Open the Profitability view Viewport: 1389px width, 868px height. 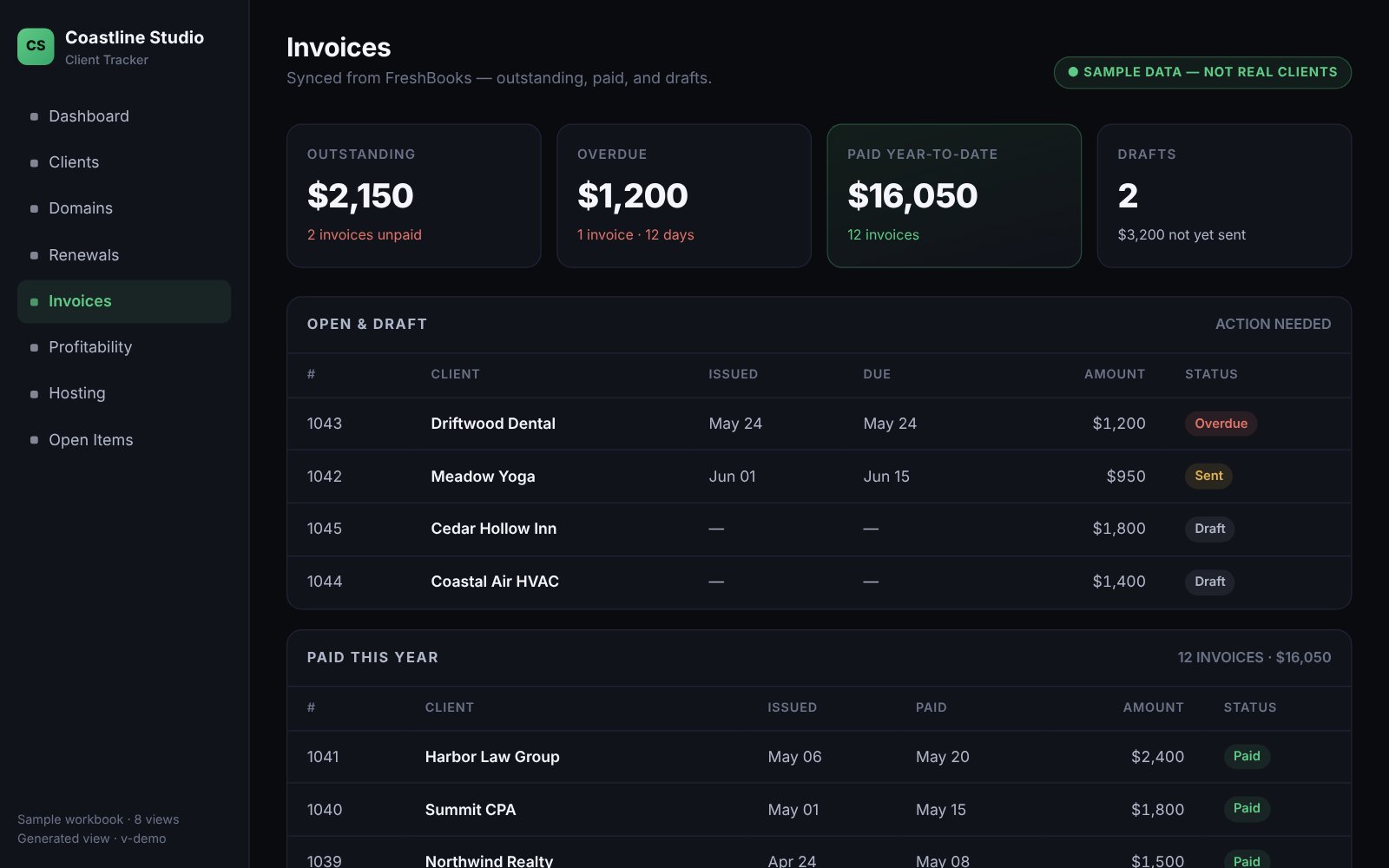coord(124,347)
